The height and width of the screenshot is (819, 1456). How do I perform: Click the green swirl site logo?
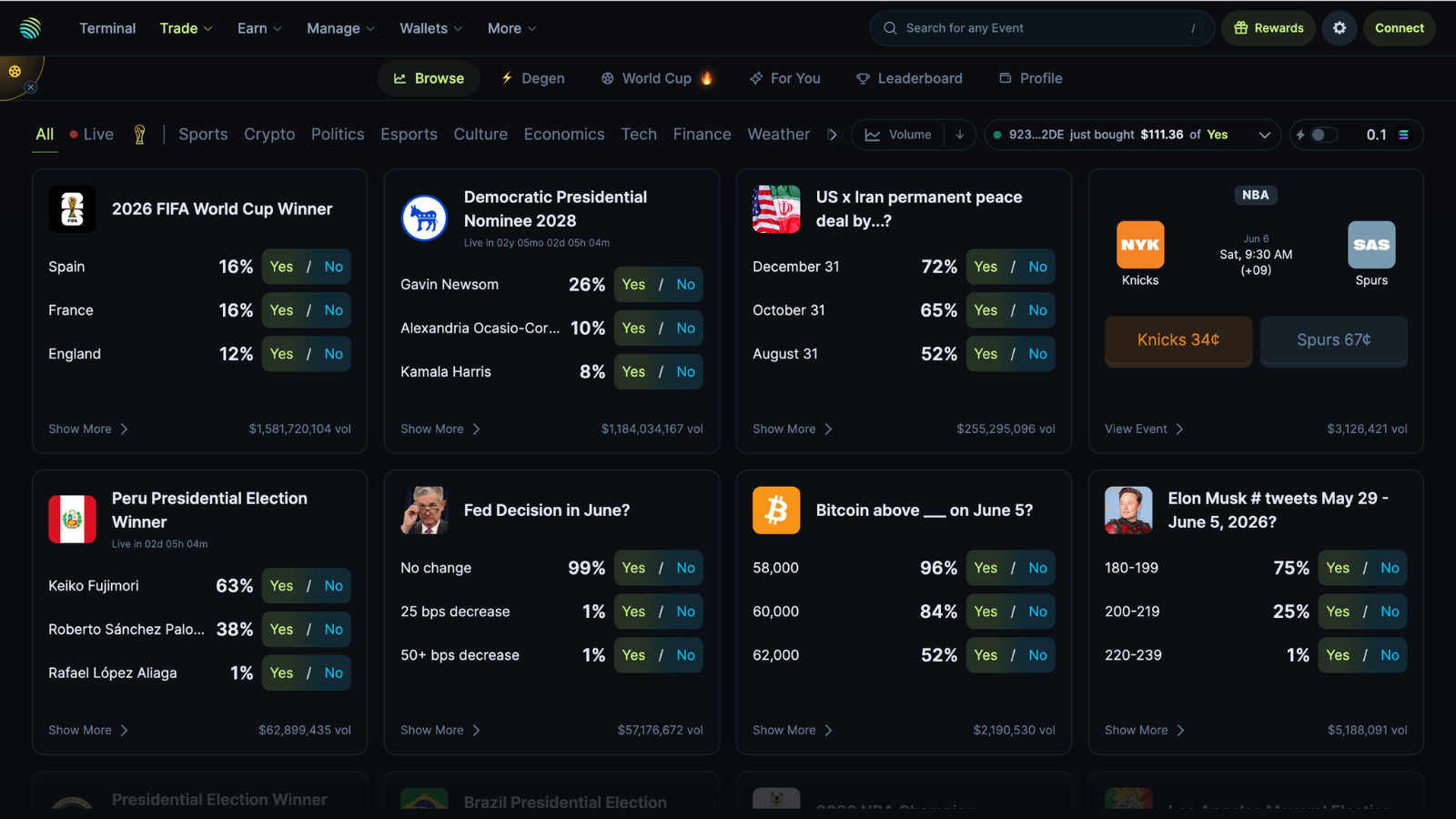pos(30,28)
